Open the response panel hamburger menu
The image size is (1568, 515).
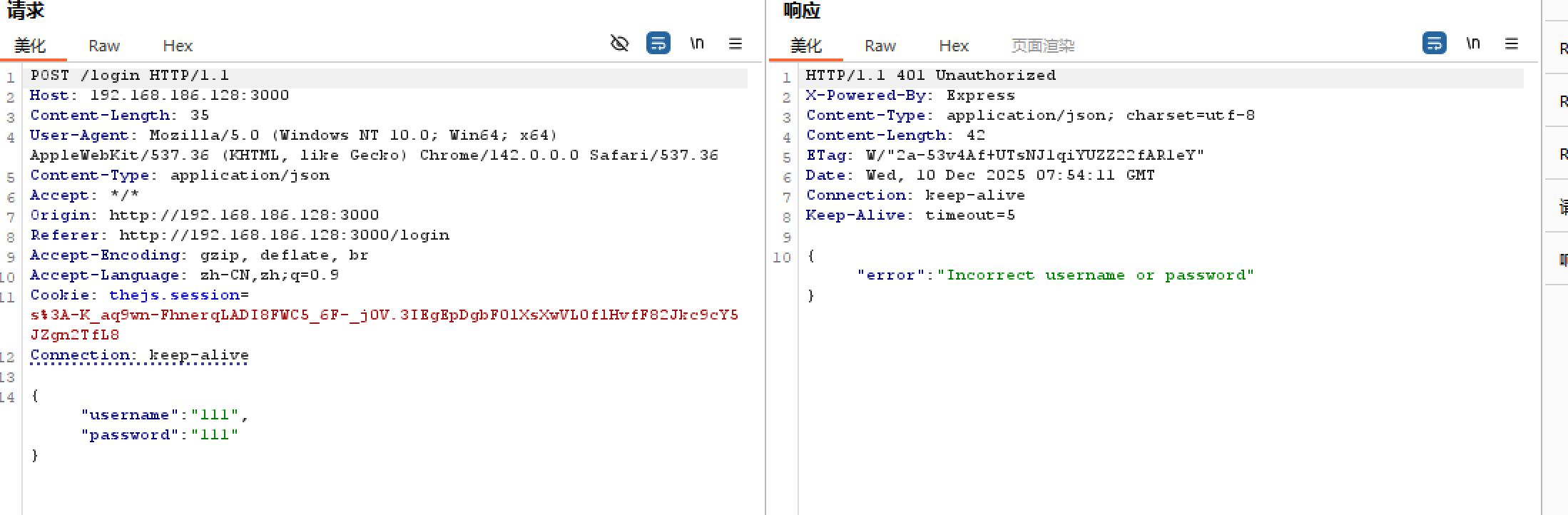pyautogui.click(x=1512, y=44)
